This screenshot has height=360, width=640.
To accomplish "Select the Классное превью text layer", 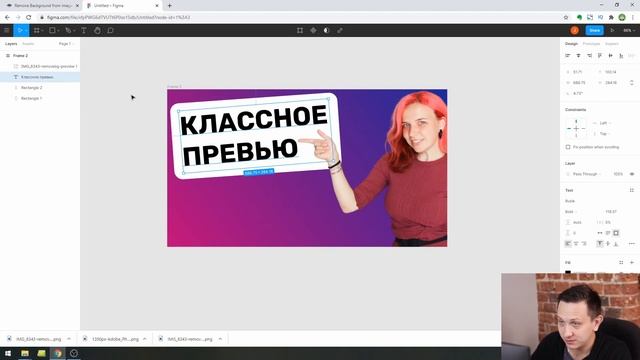I will coord(40,77).
